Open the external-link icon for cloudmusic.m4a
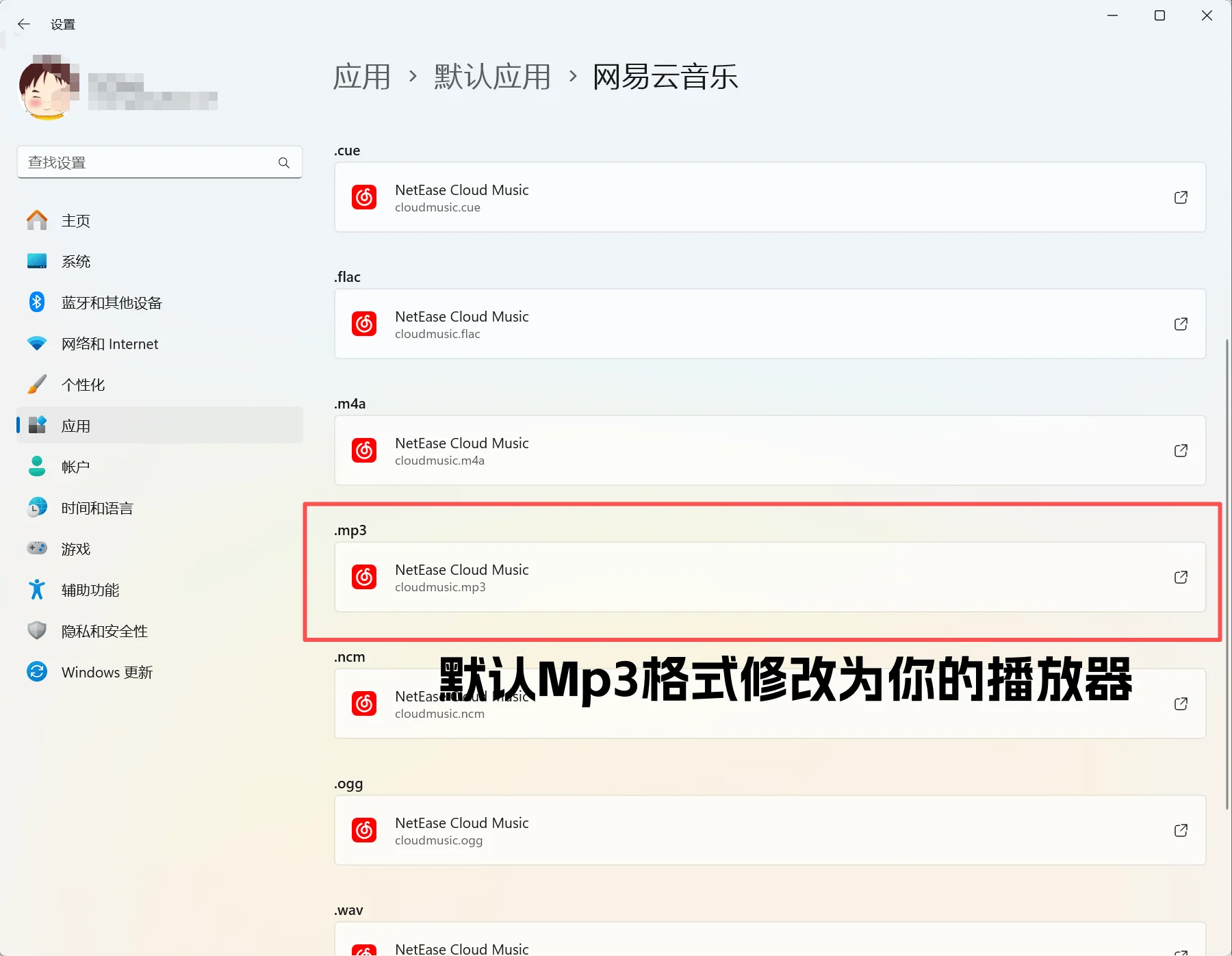Viewport: 1232px width, 956px height. click(1181, 450)
